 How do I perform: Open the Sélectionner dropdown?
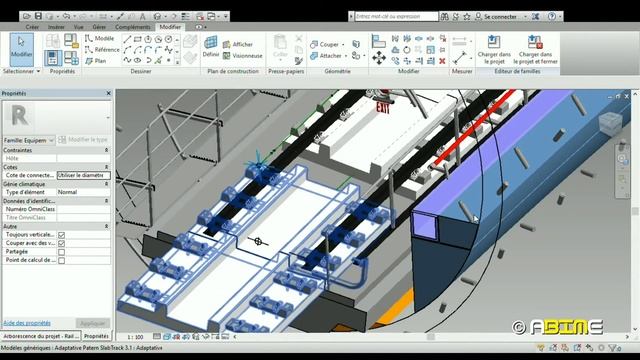(x=21, y=71)
